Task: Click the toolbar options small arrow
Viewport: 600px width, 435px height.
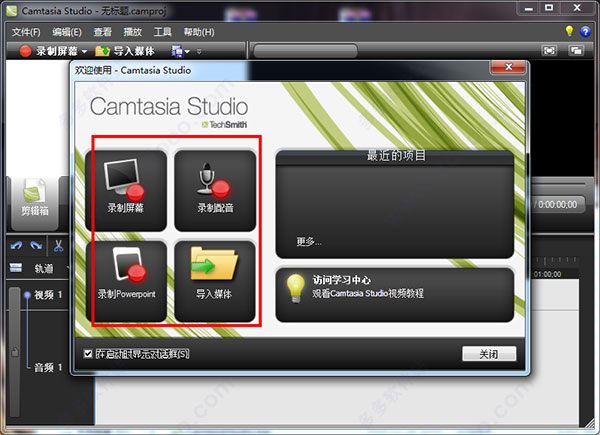Action: 199,51
